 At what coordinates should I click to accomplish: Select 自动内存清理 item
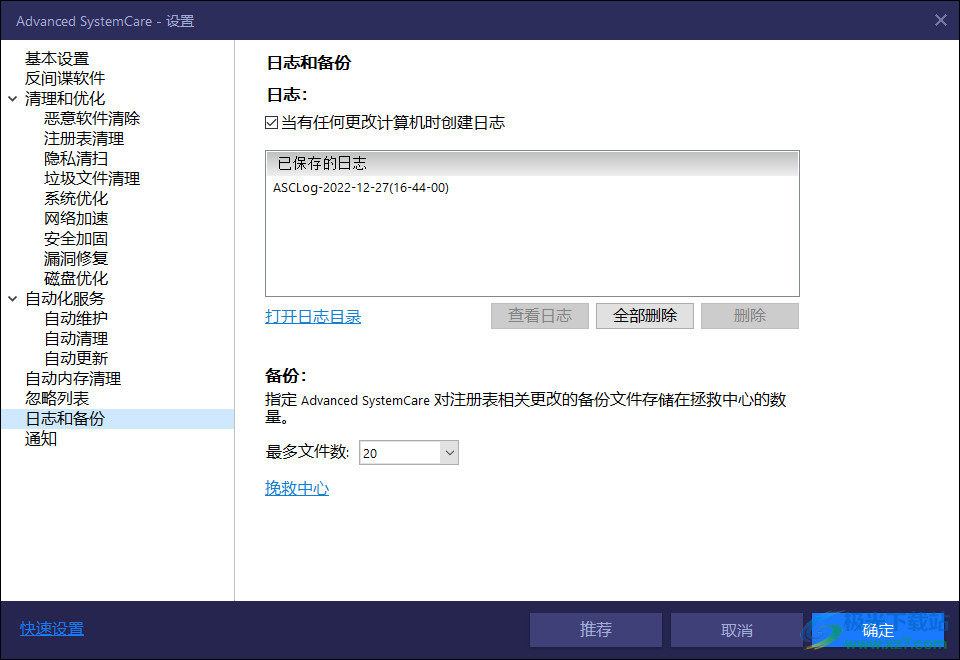(x=73, y=378)
